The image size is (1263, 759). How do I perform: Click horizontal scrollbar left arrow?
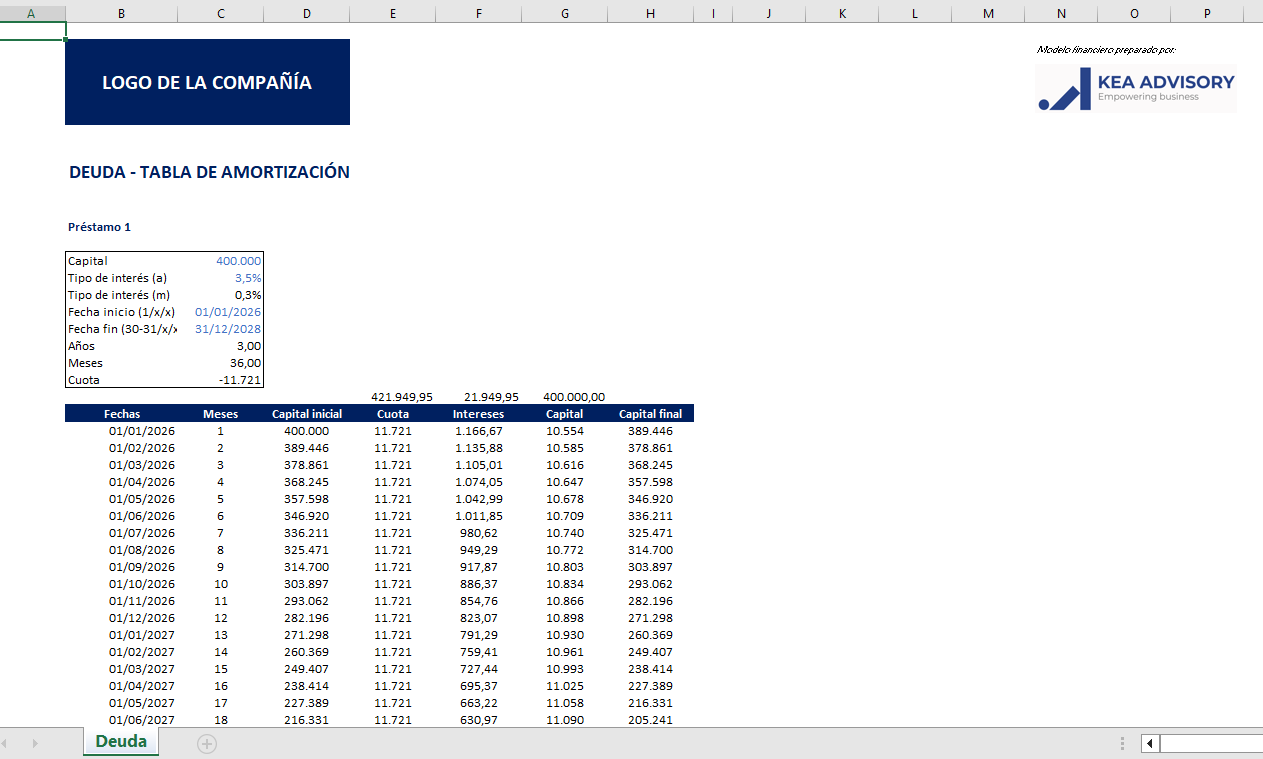click(1151, 743)
